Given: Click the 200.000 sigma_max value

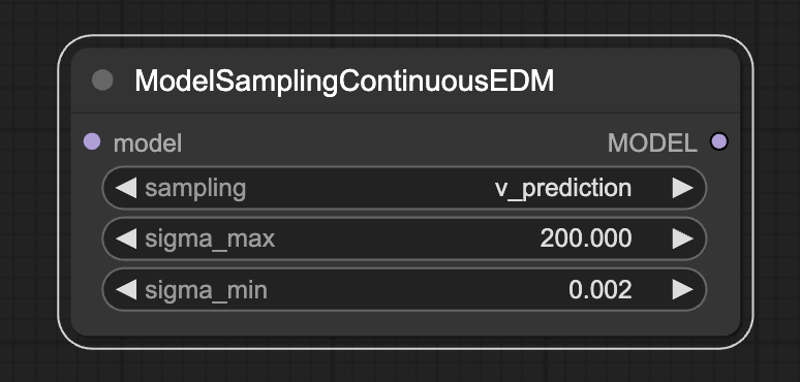Looking at the screenshot, I should coord(586,239).
